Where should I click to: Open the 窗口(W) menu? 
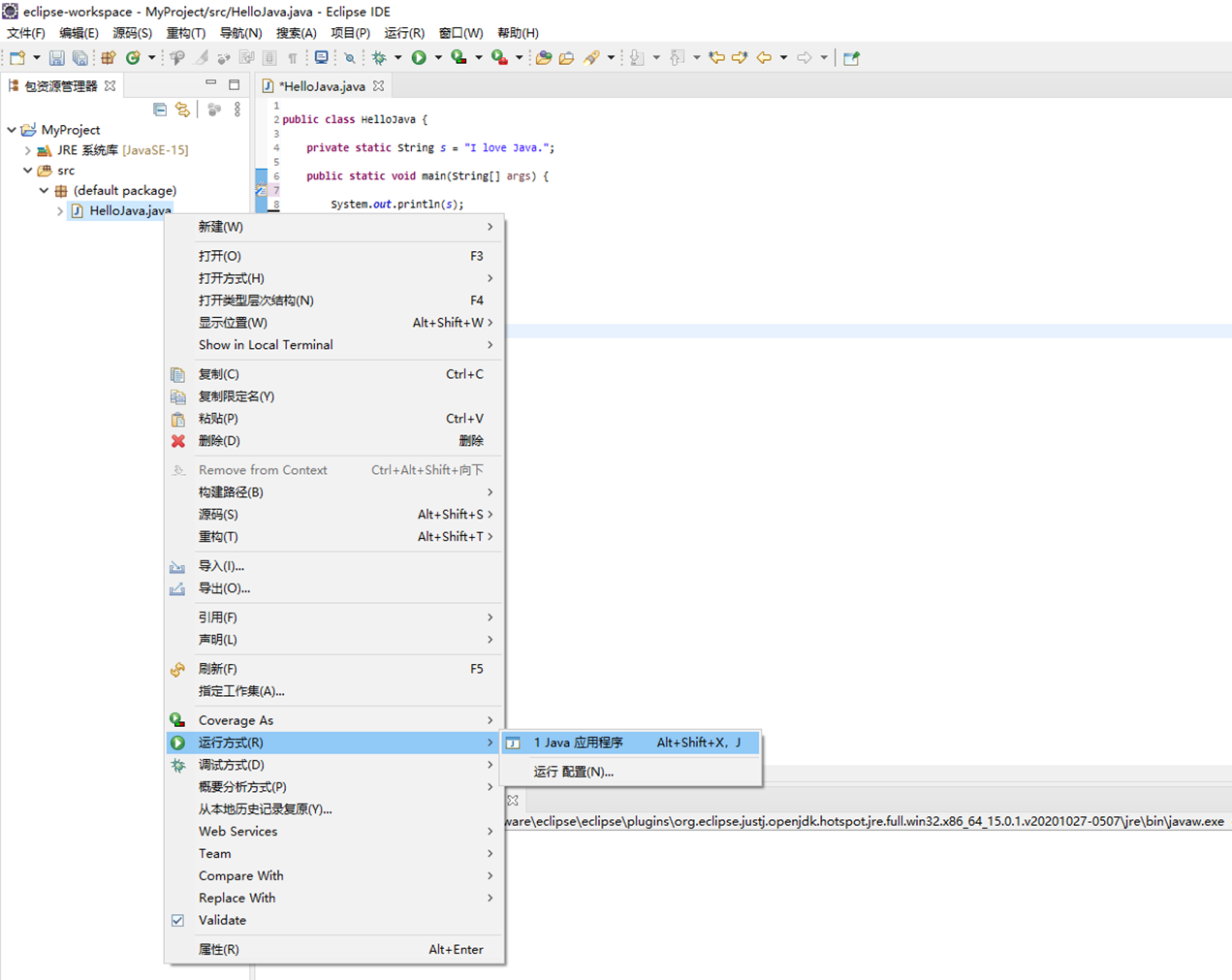click(x=460, y=33)
